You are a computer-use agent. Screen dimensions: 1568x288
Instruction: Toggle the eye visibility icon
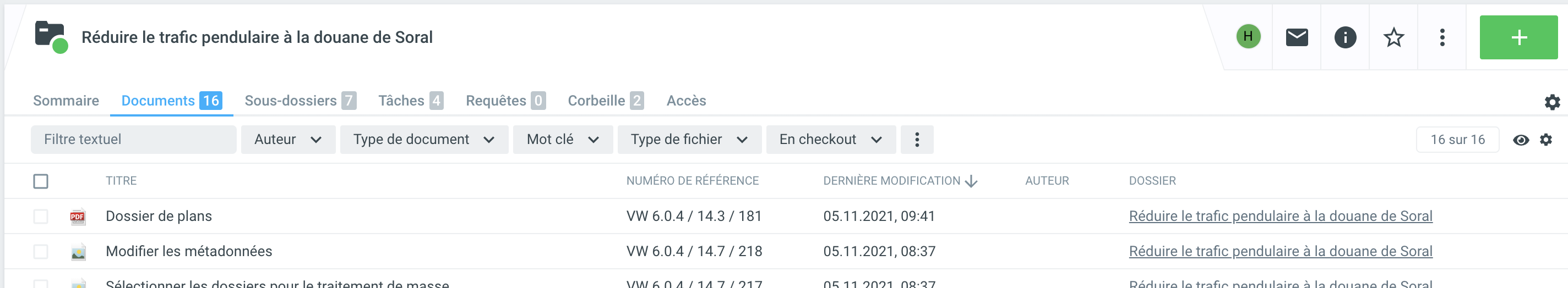tap(1520, 140)
